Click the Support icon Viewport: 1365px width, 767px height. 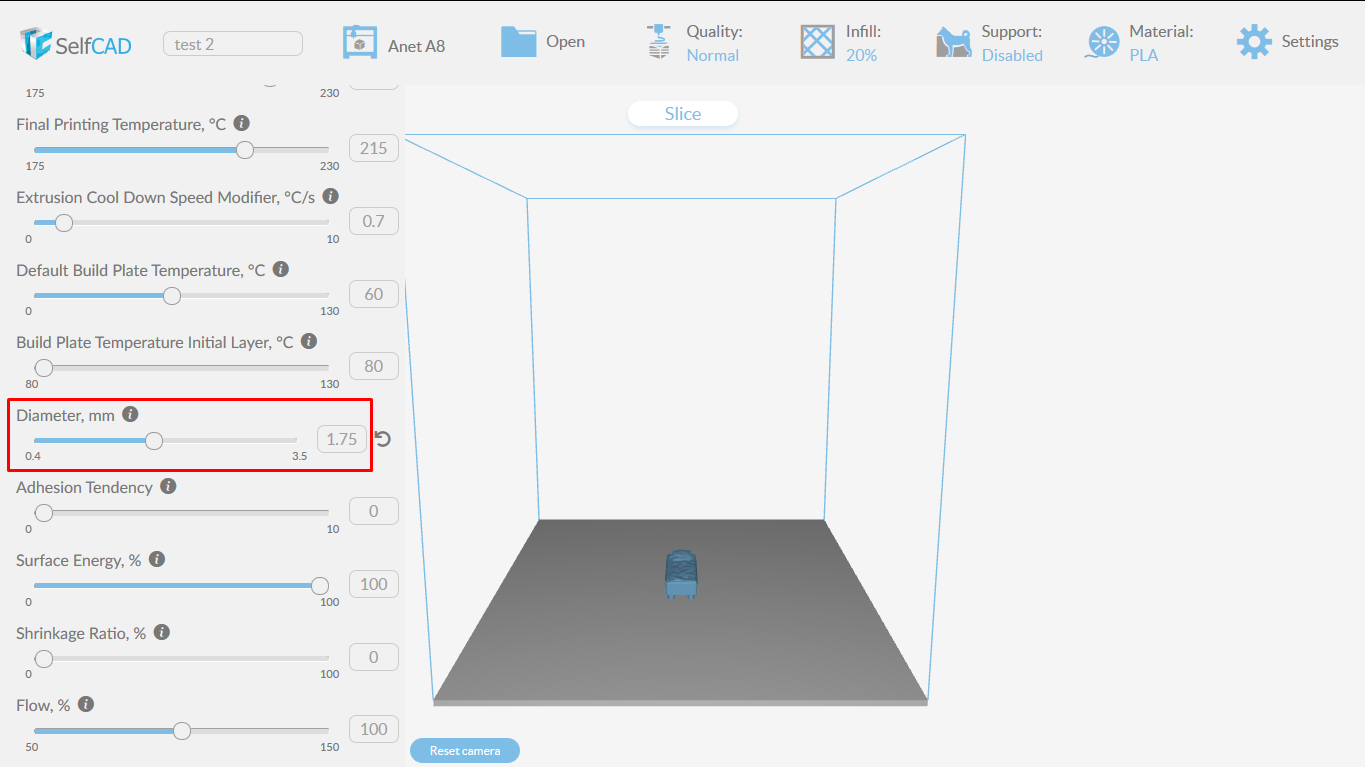(954, 42)
